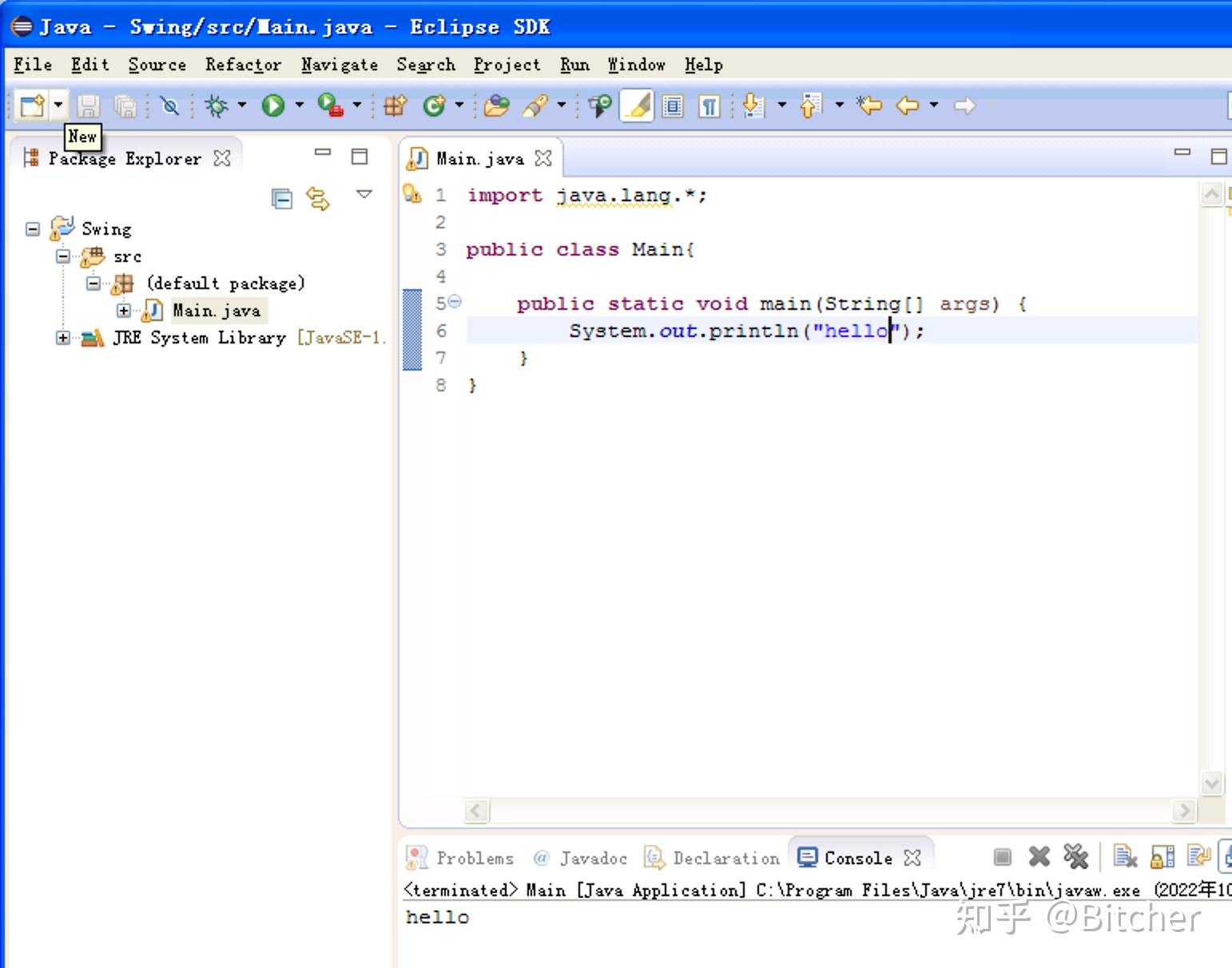Click Remove All Terminated Launches icon
The height and width of the screenshot is (968, 1232).
(x=1076, y=857)
